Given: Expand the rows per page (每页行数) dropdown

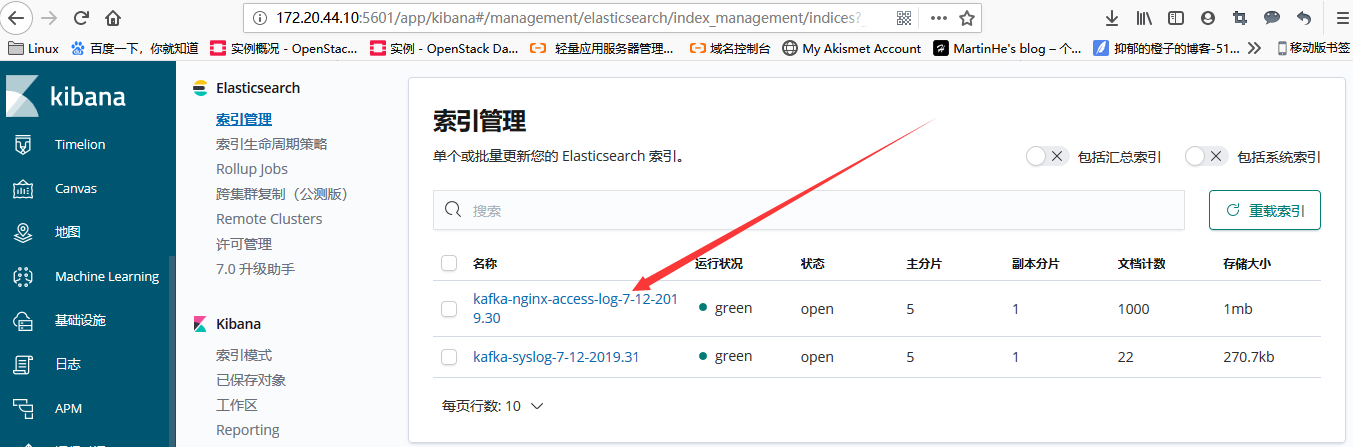Looking at the screenshot, I should pos(493,406).
